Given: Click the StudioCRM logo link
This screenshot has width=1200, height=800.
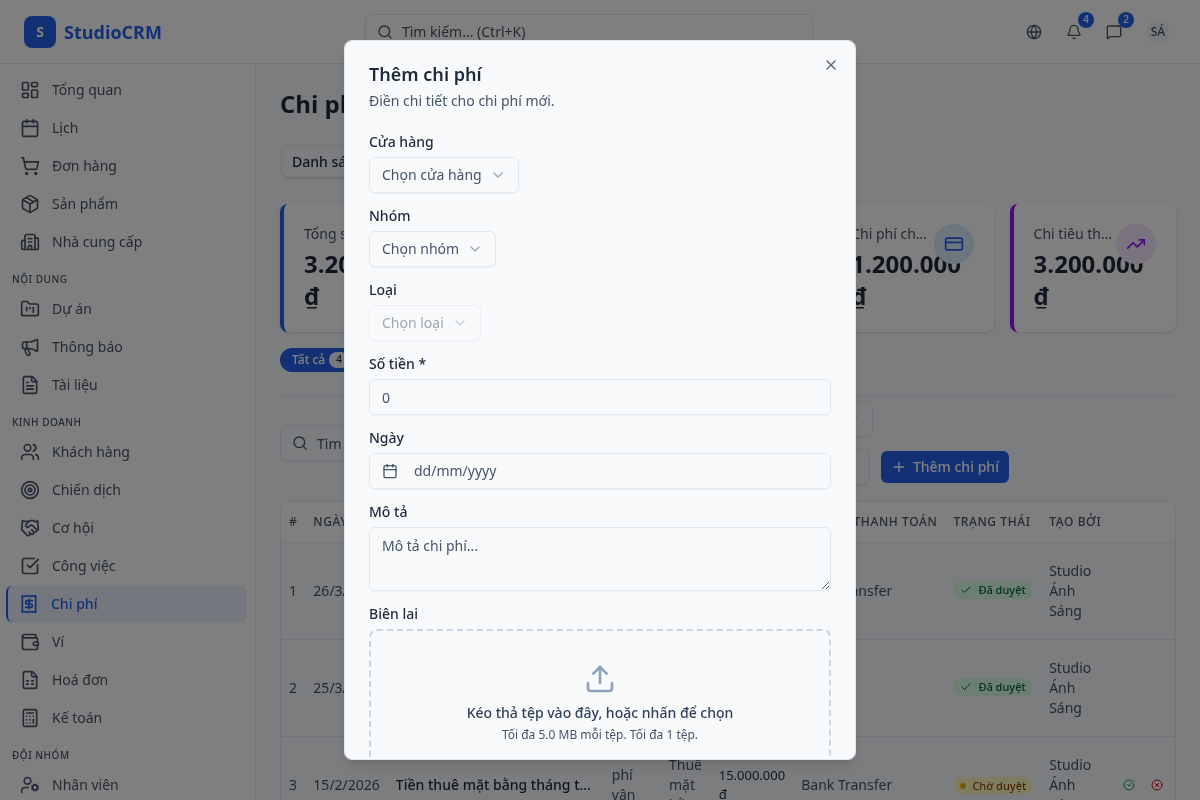Looking at the screenshot, I should pyautogui.click(x=93, y=32).
